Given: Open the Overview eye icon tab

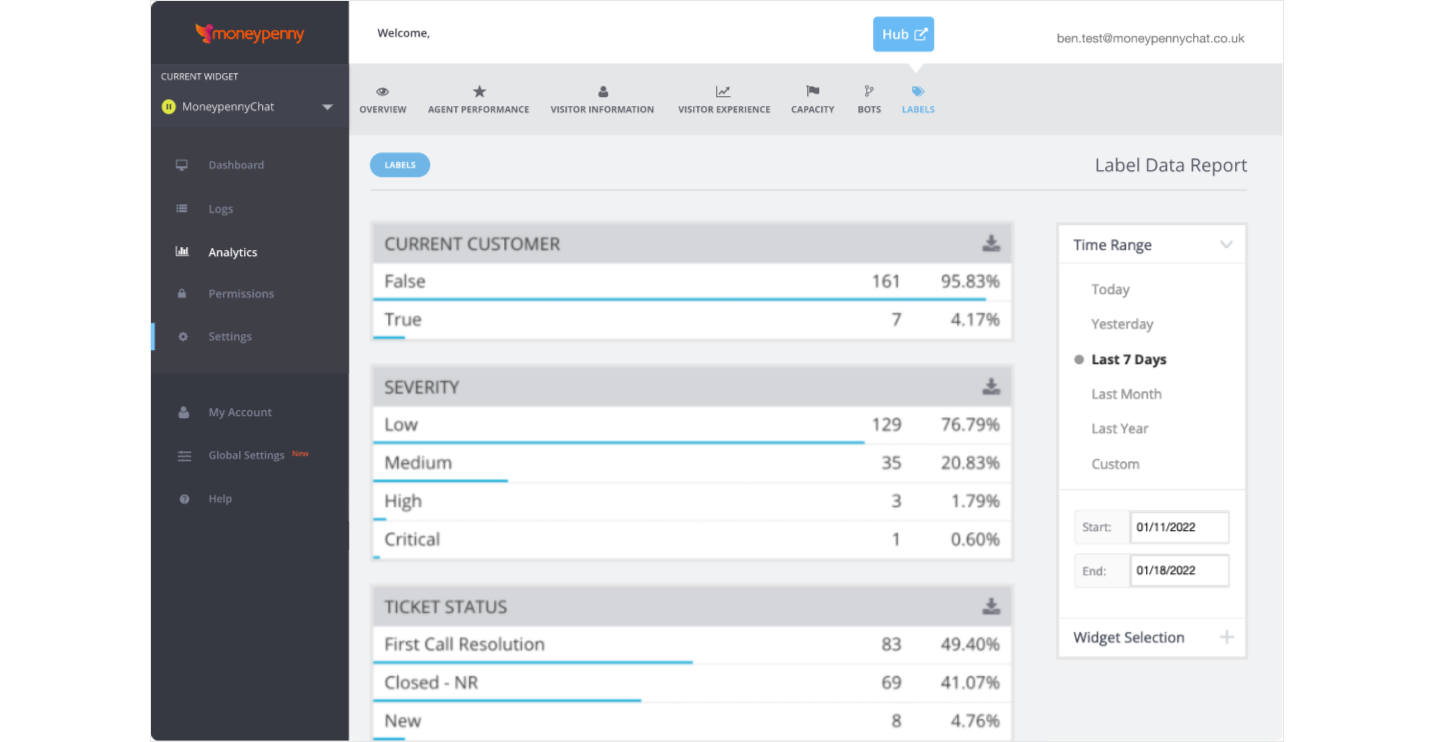Looking at the screenshot, I should 382,92.
